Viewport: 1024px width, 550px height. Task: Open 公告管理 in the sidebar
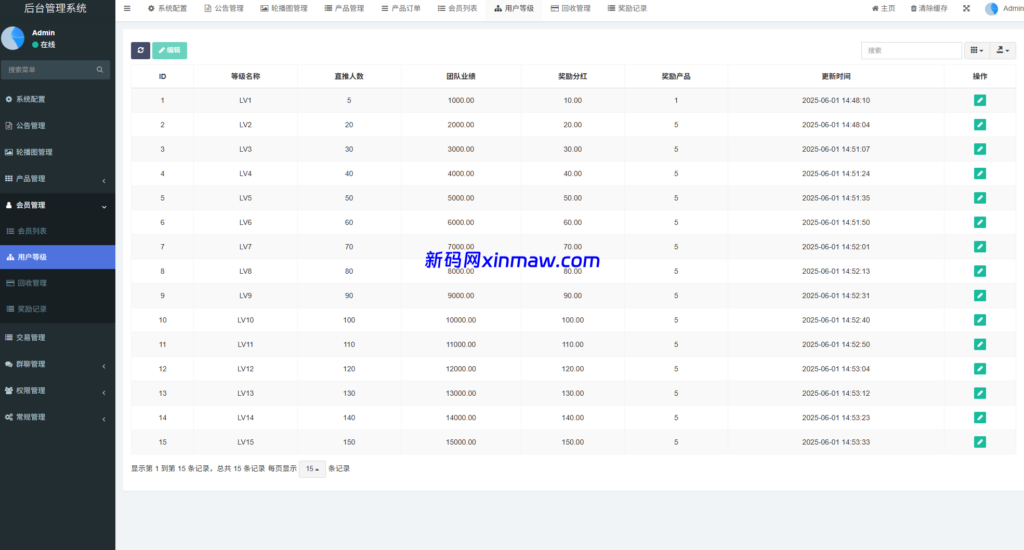coord(57,125)
